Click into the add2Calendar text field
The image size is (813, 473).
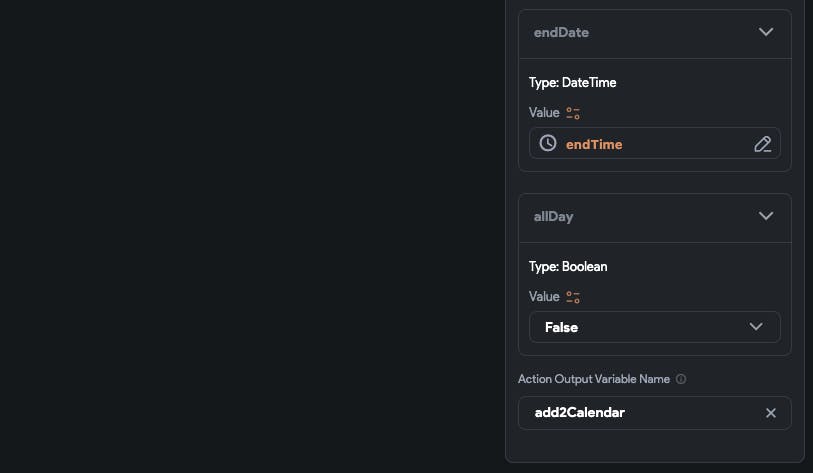point(640,413)
